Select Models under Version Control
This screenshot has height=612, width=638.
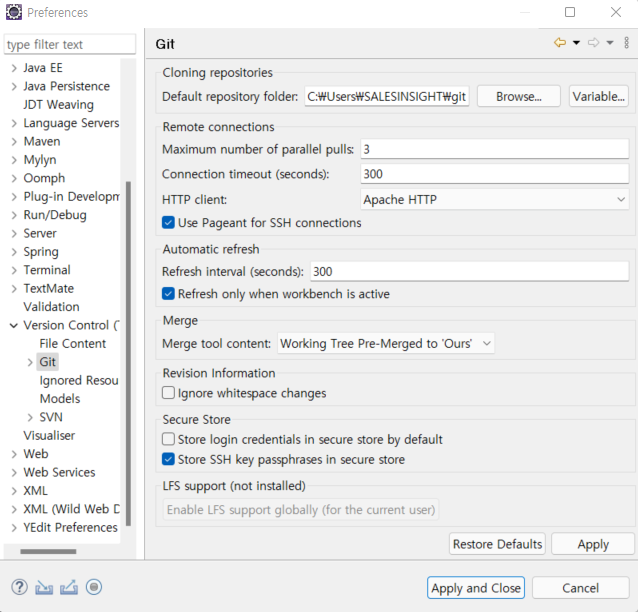pyautogui.click(x=60, y=399)
